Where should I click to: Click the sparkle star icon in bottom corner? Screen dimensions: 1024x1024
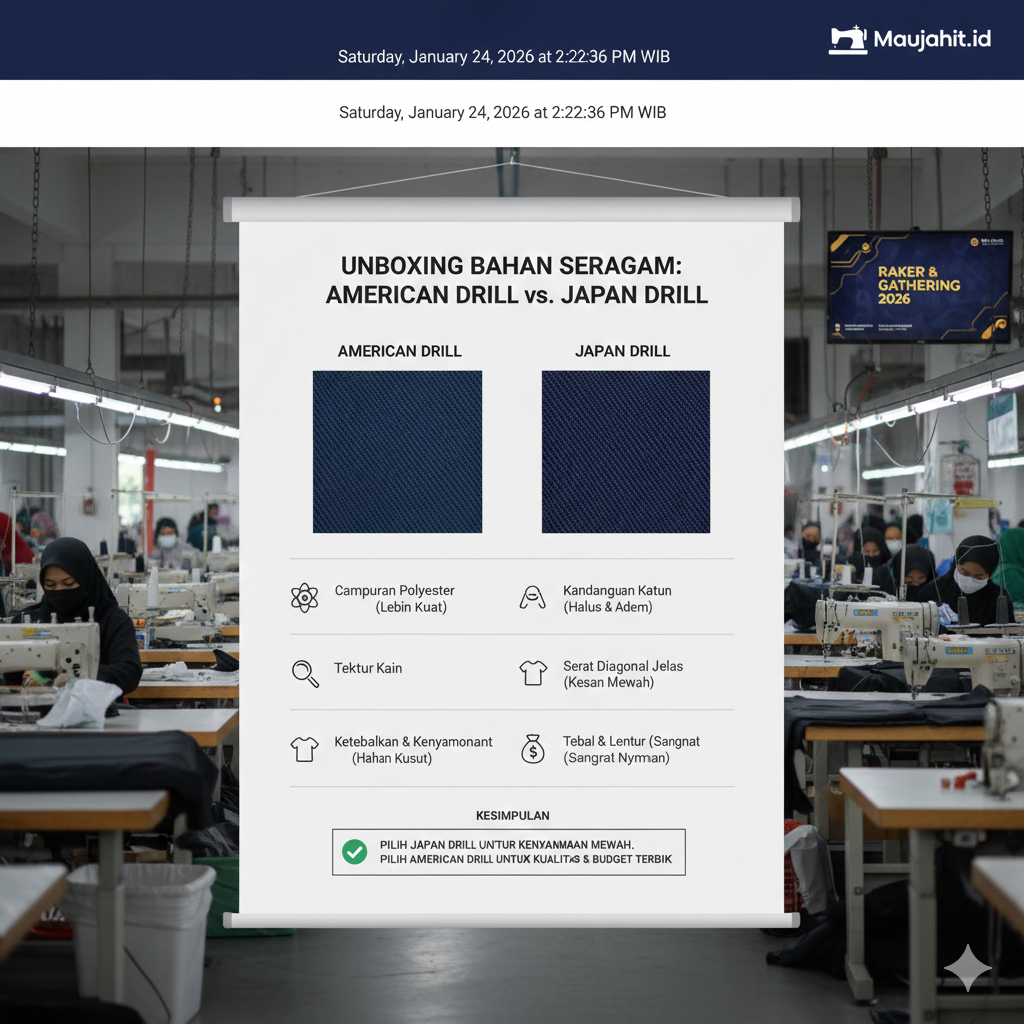click(967, 967)
